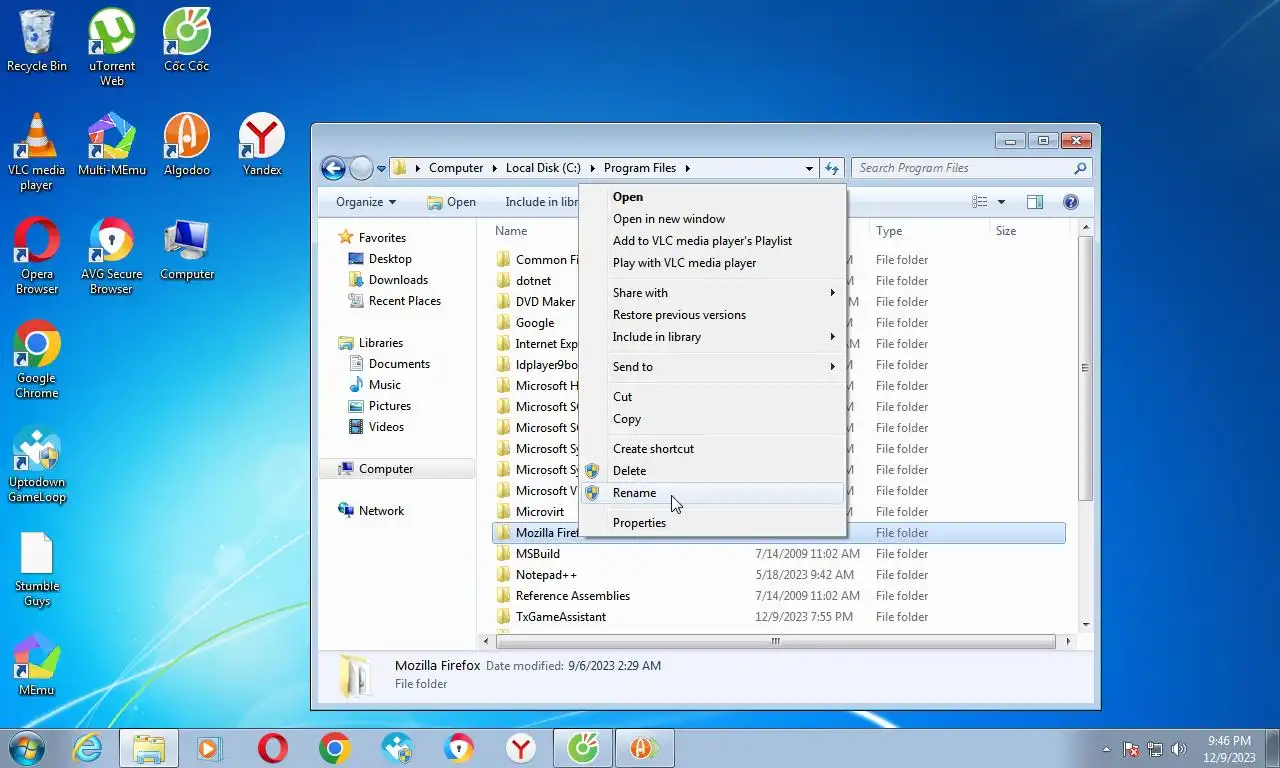Open Computer desktop icon

click(x=187, y=250)
